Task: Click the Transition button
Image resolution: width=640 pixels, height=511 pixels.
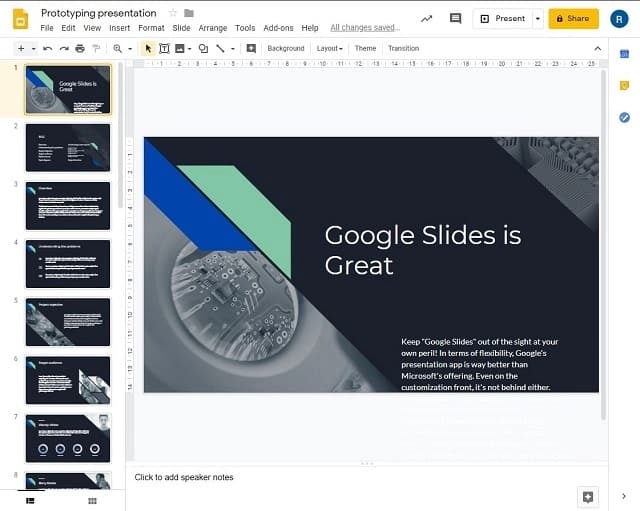Action: 404,48
